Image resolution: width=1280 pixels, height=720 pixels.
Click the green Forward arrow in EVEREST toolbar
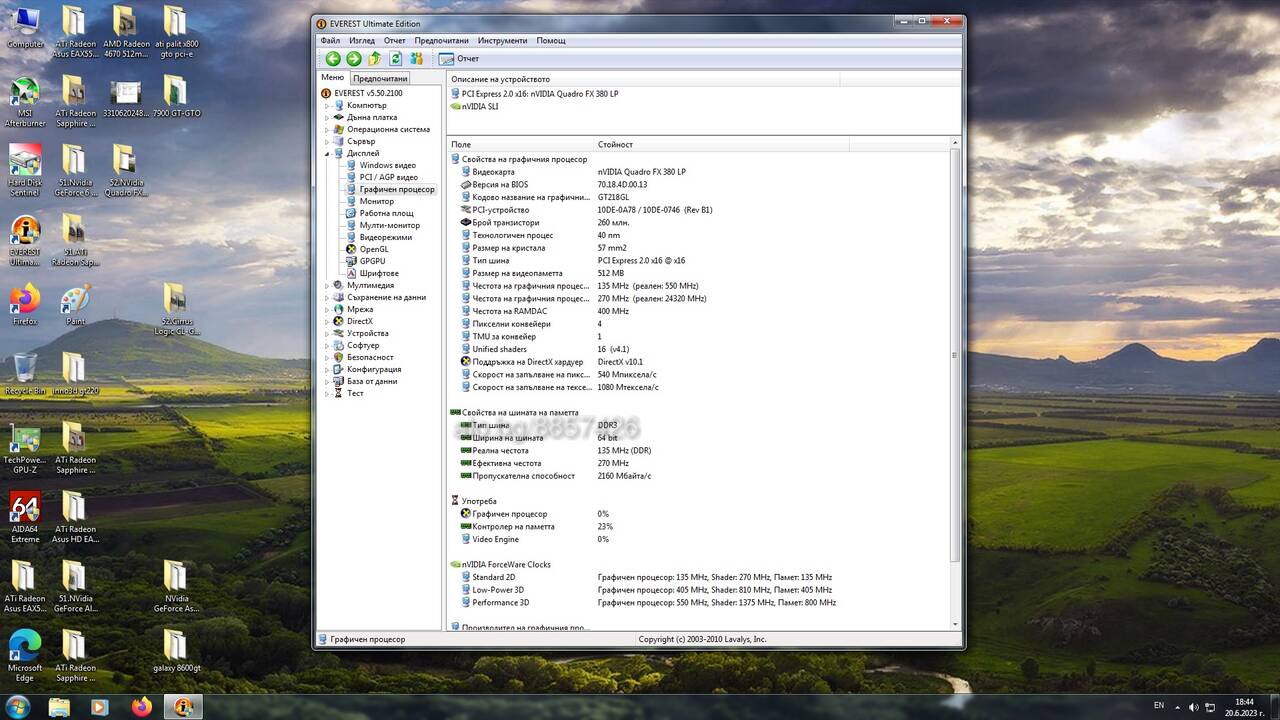[x=353, y=59]
